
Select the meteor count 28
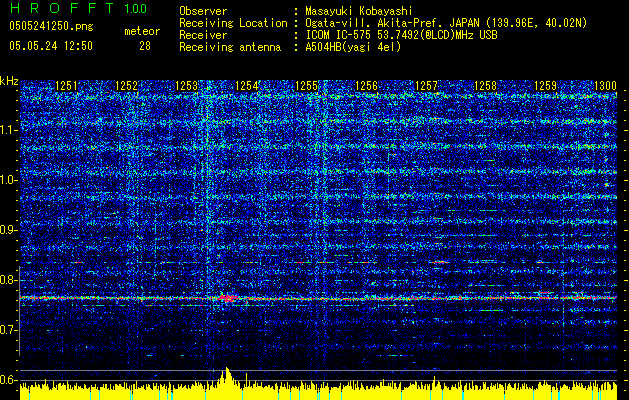click(145, 46)
